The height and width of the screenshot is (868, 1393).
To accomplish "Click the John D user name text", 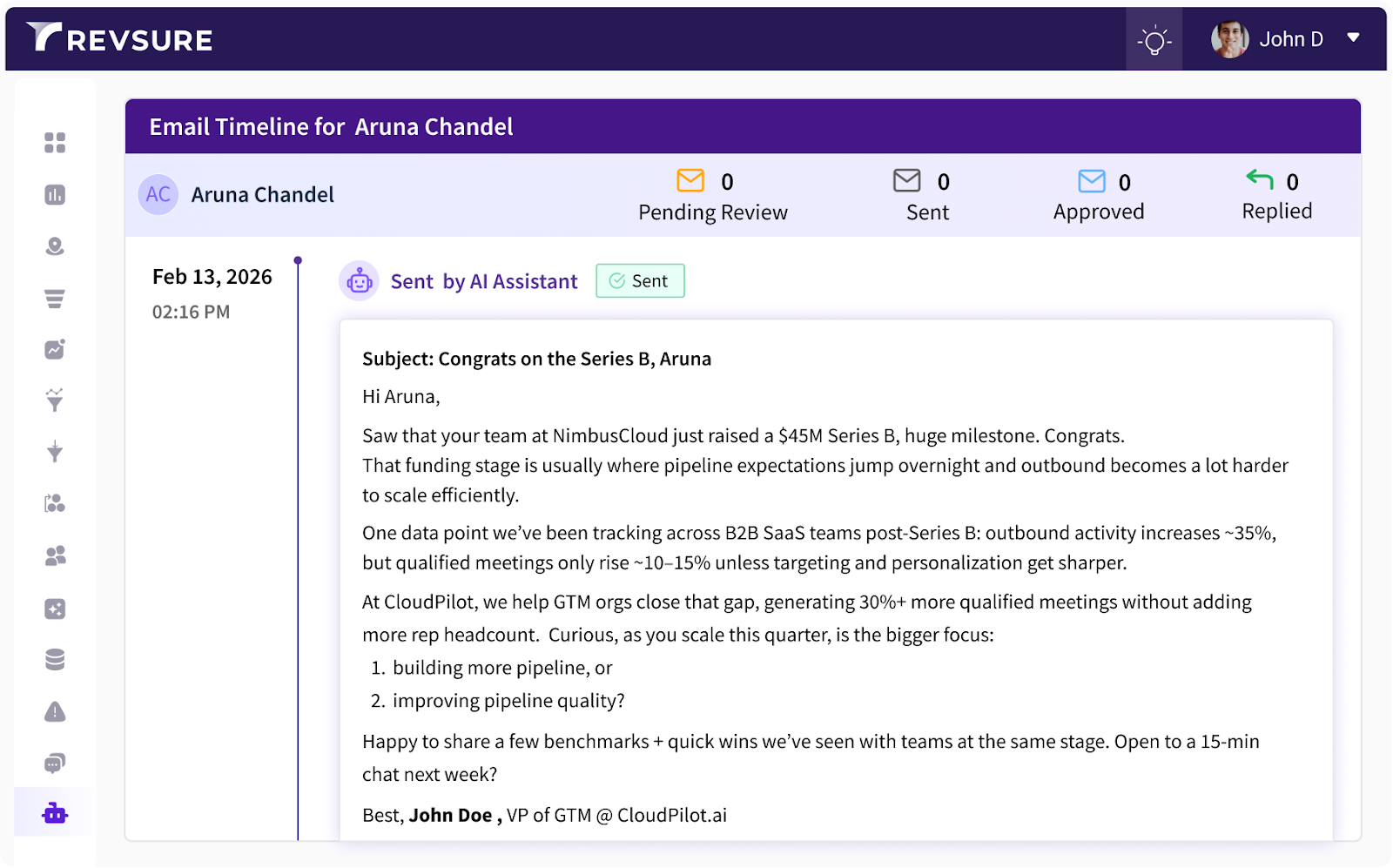I will coord(1291,39).
